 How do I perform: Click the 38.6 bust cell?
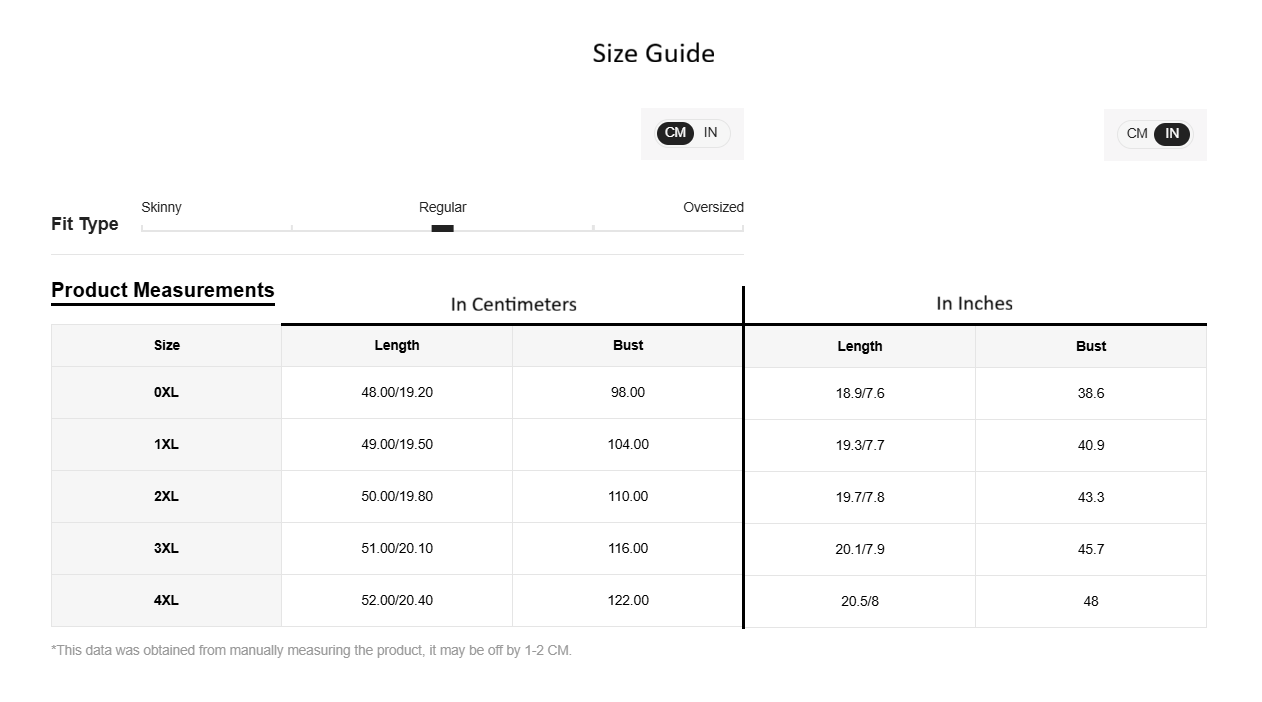tap(1091, 393)
